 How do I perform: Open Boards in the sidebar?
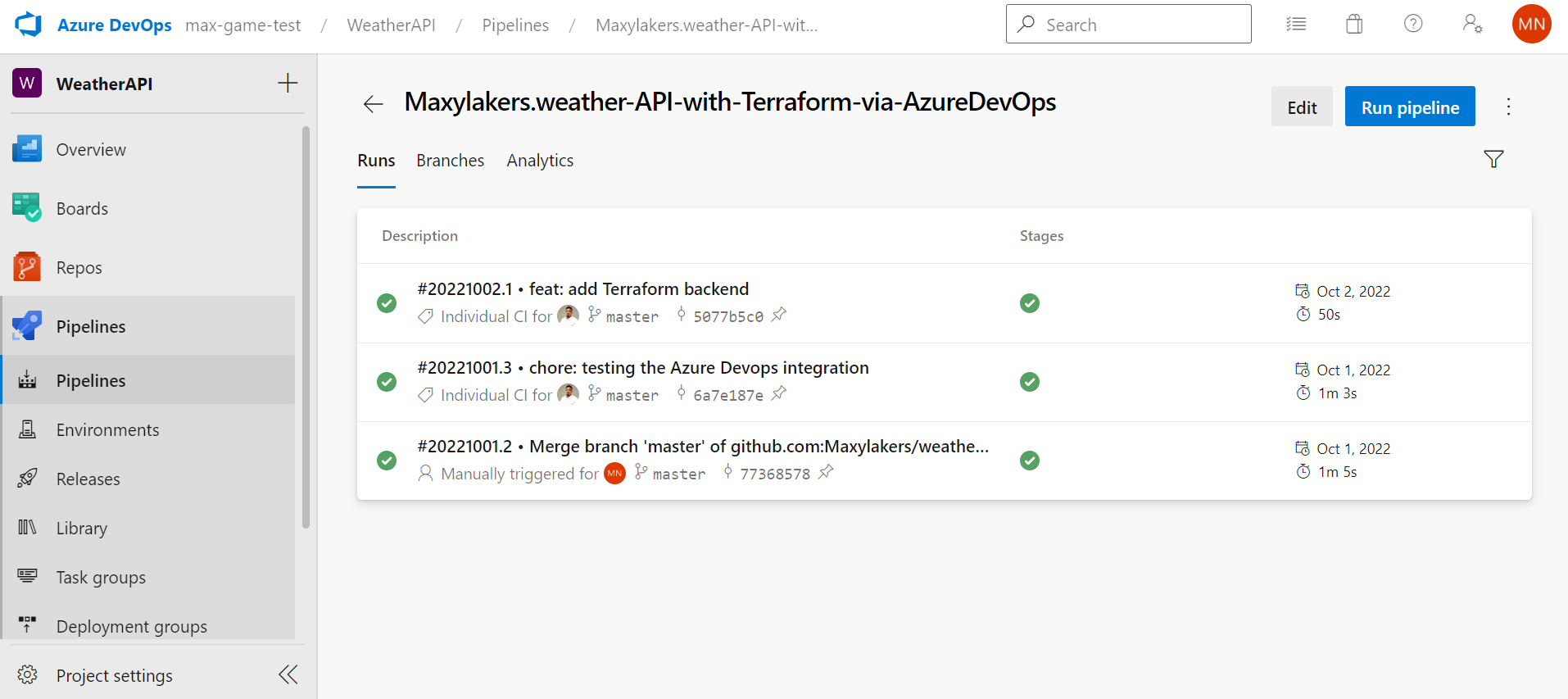(82, 209)
